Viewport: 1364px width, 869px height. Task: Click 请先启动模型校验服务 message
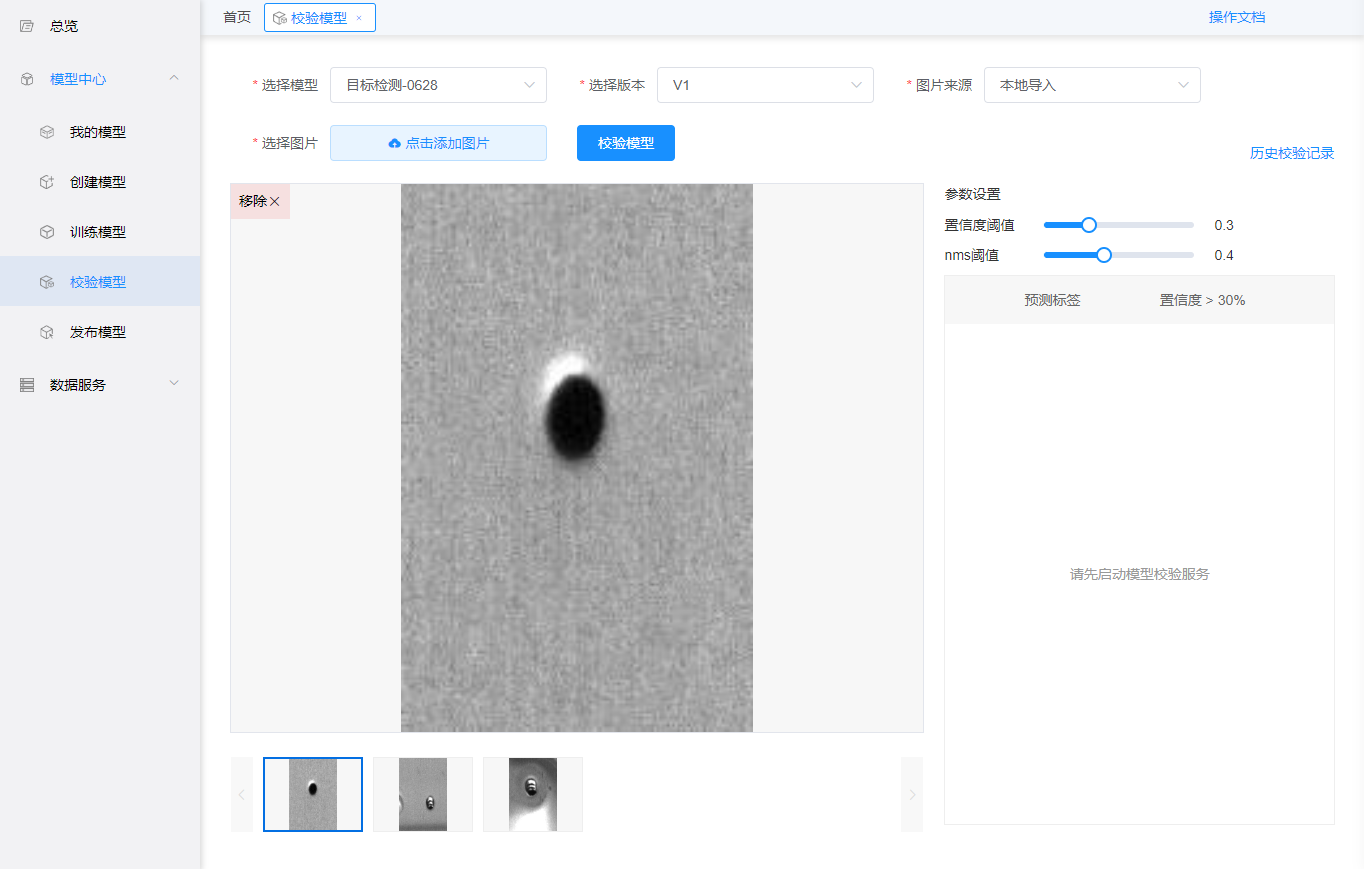coord(1140,574)
